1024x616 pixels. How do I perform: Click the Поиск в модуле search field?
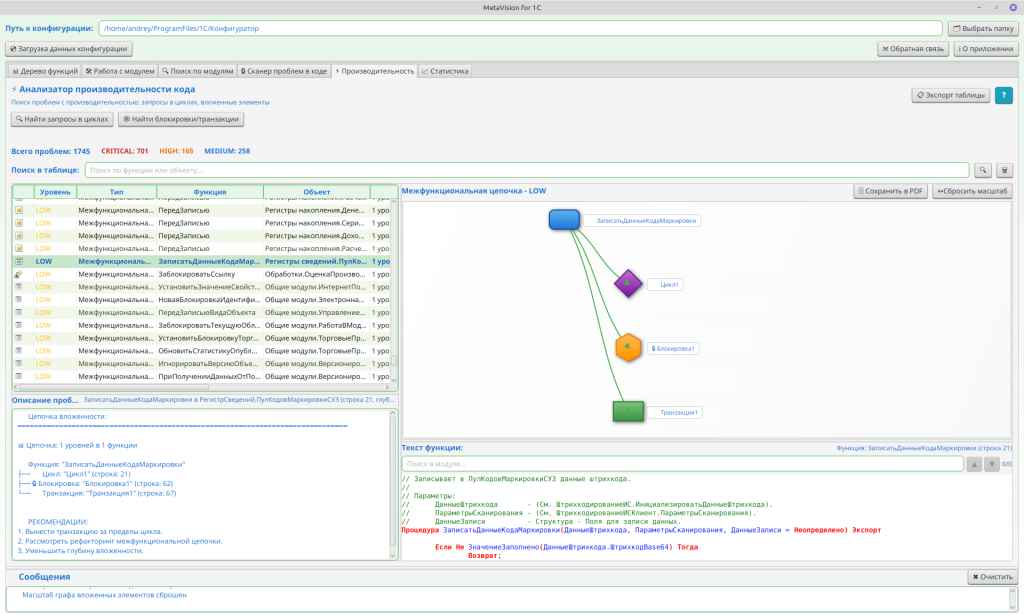click(x=682, y=464)
